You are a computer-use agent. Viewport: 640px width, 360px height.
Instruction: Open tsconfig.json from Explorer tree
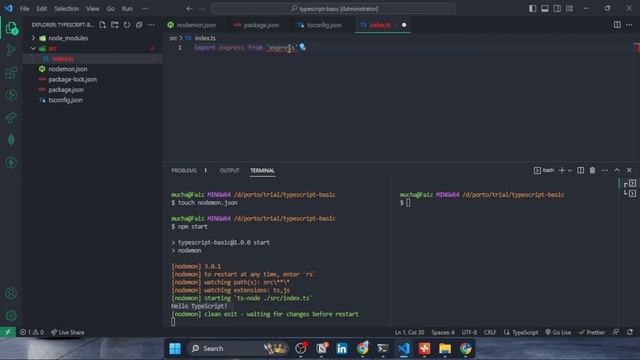point(65,100)
